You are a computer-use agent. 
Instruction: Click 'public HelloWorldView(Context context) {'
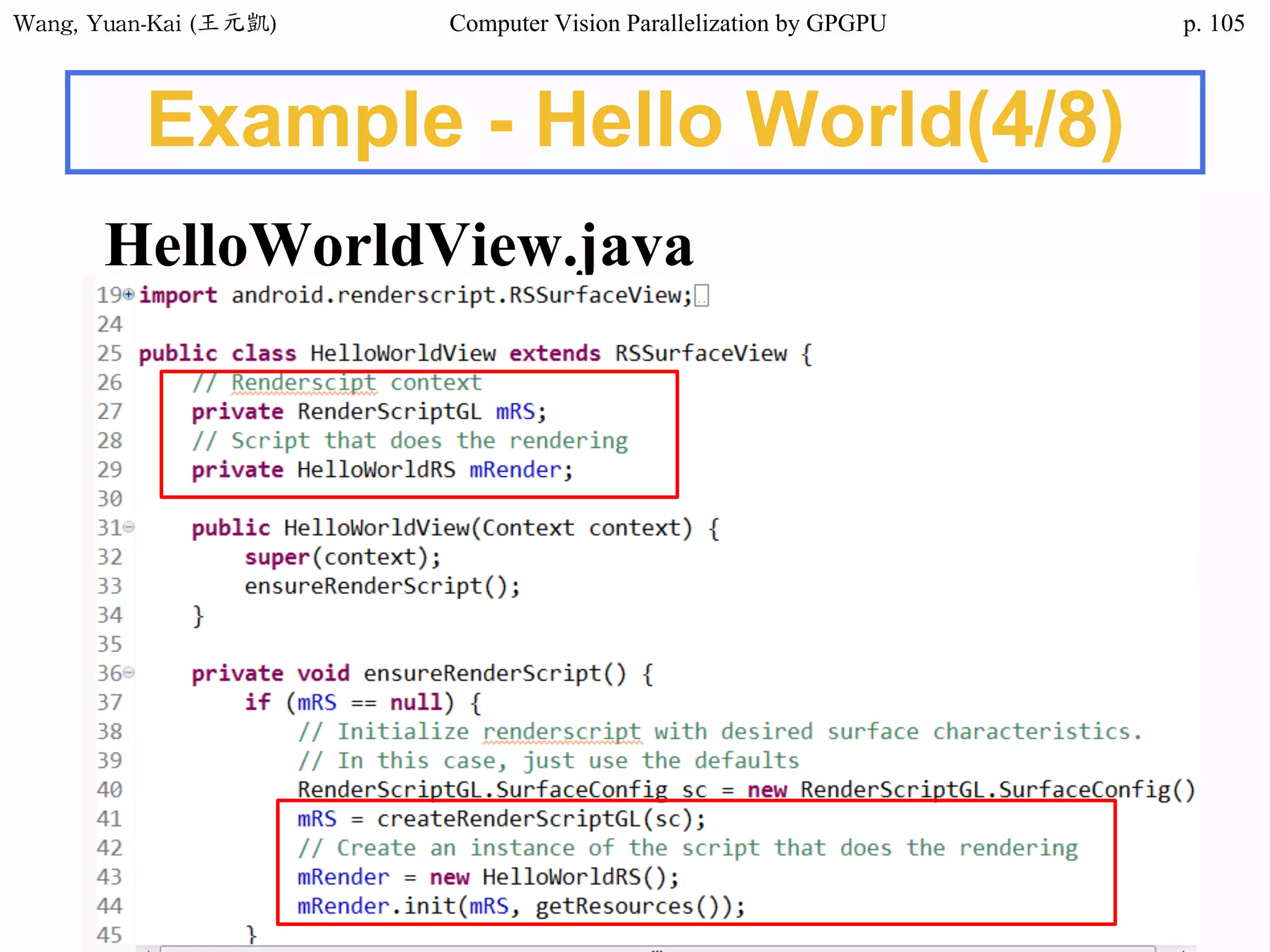pyautogui.click(x=456, y=529)
